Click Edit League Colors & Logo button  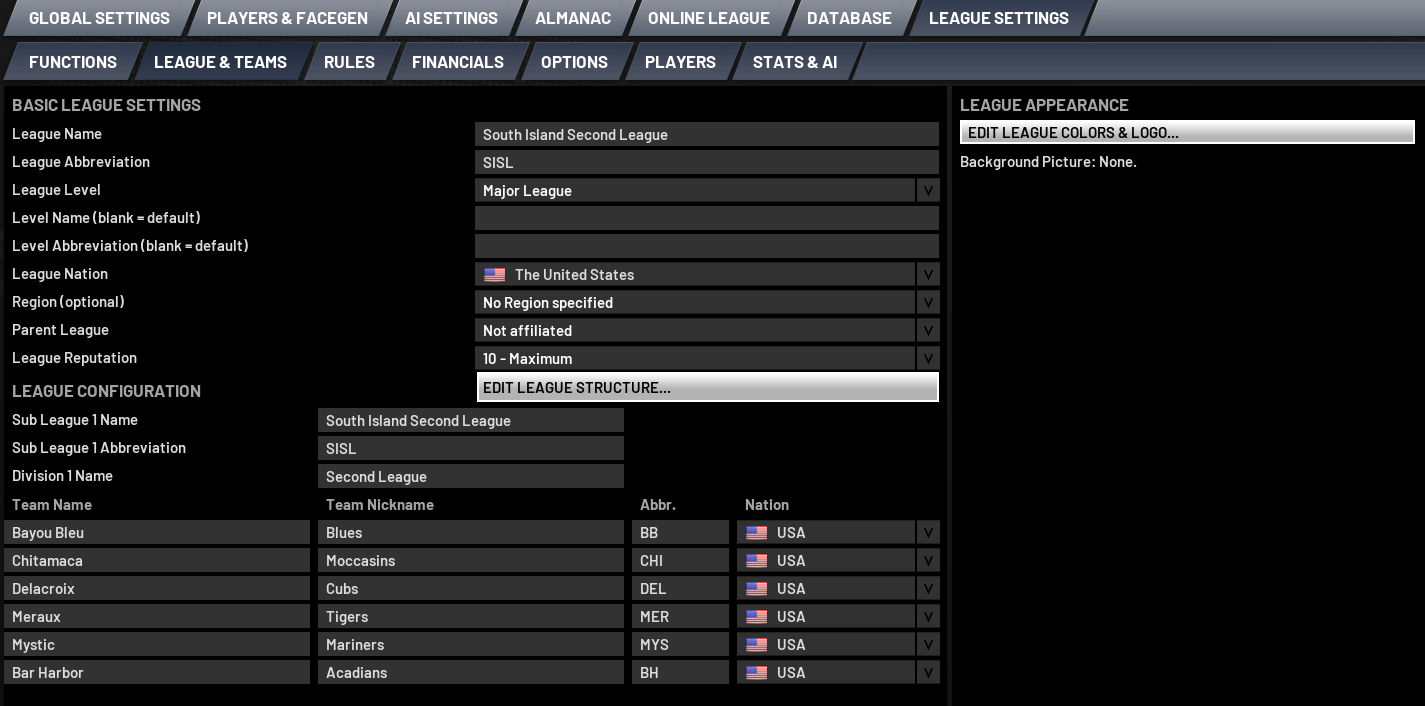1187,132
